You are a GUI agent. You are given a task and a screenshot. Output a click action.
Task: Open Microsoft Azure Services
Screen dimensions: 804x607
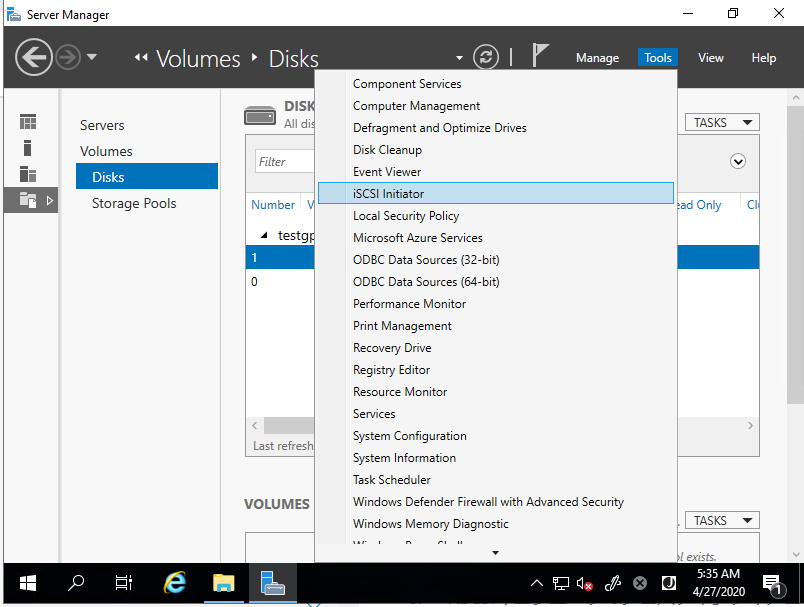tap(496, 238)
